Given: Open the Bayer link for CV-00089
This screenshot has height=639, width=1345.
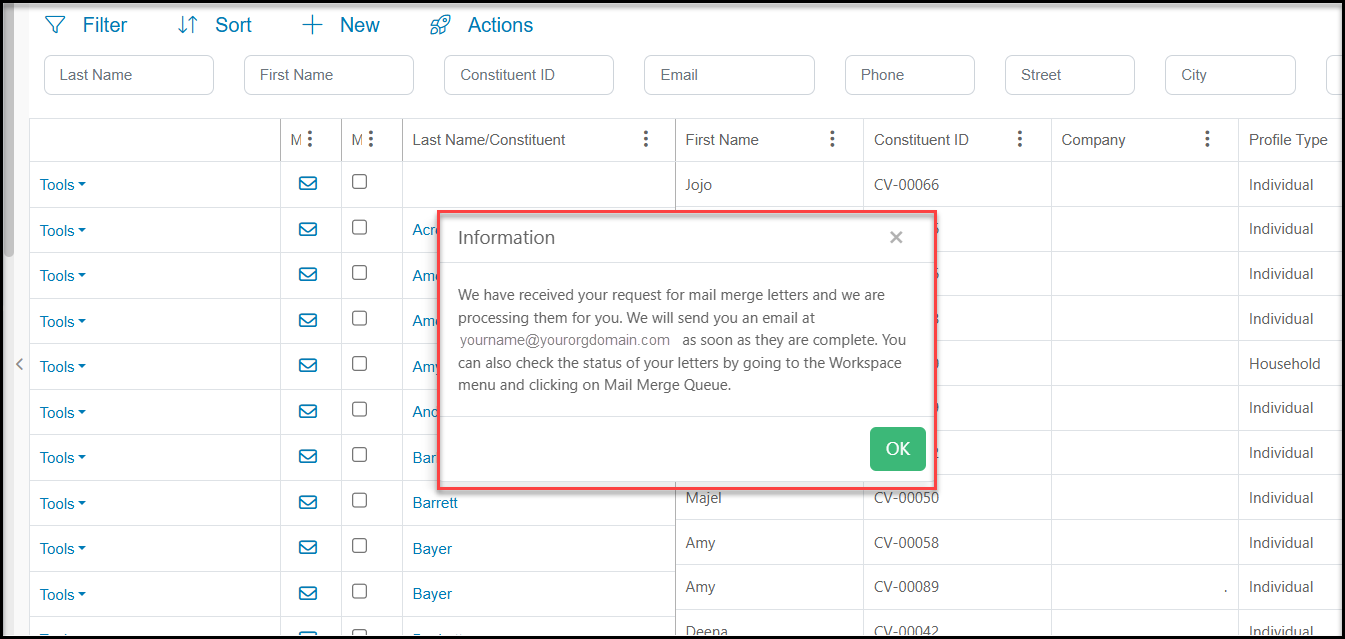Looking at the screenshot, I should (432, 594).
